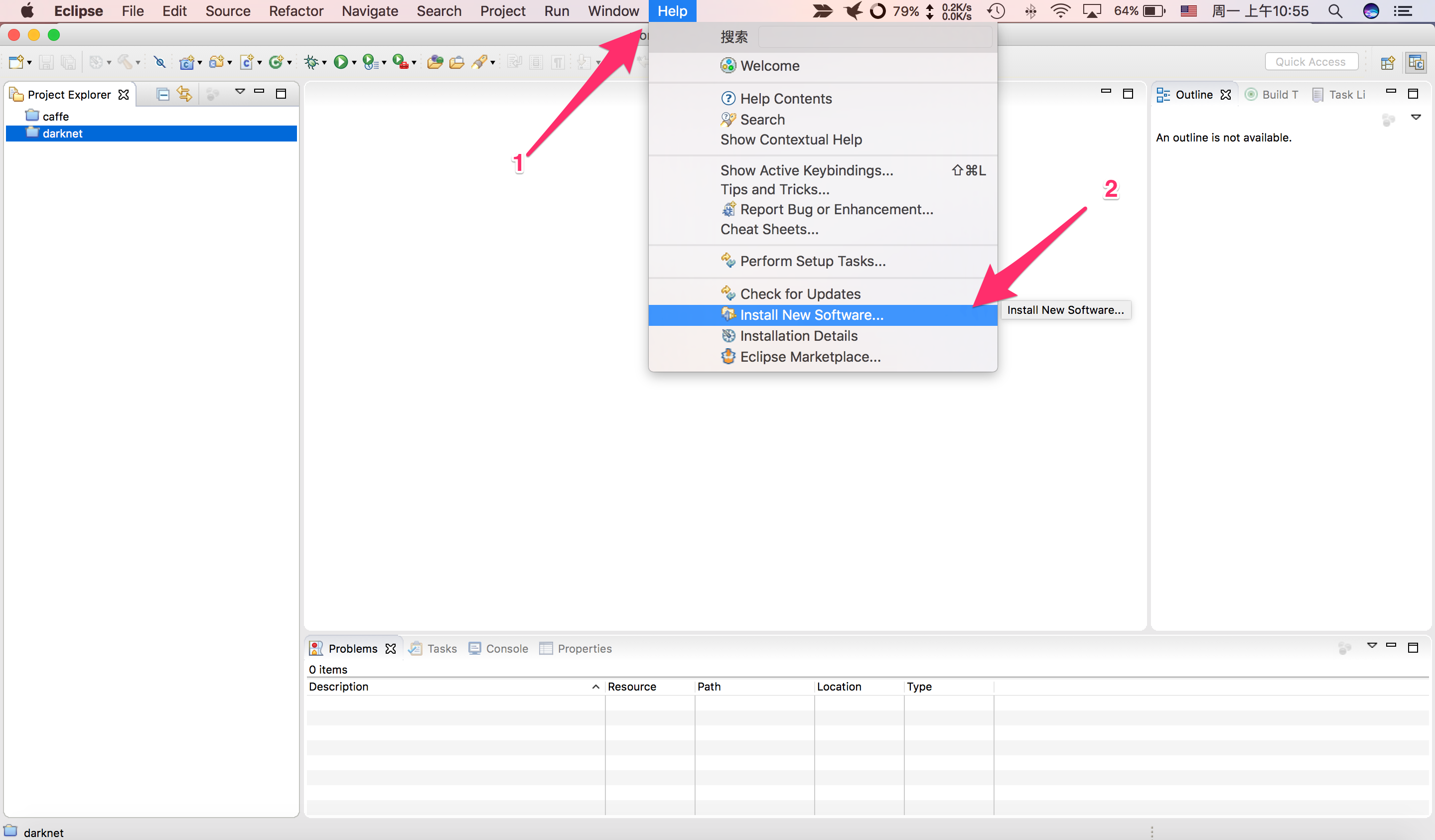Switch to the Properties tab
The image size is (1435, 840).
coord(575,649)
